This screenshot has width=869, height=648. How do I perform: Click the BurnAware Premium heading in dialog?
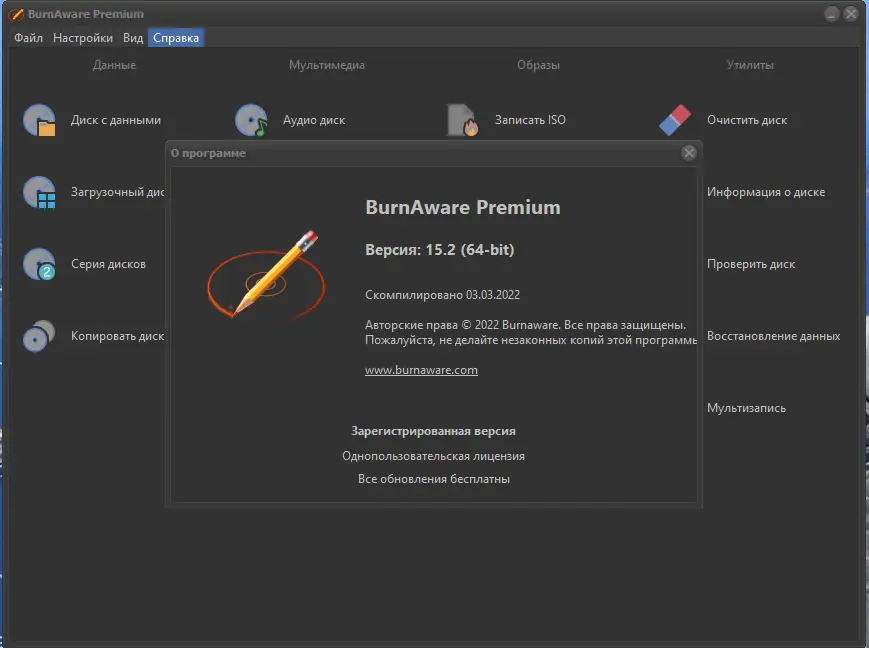point(463,207)
